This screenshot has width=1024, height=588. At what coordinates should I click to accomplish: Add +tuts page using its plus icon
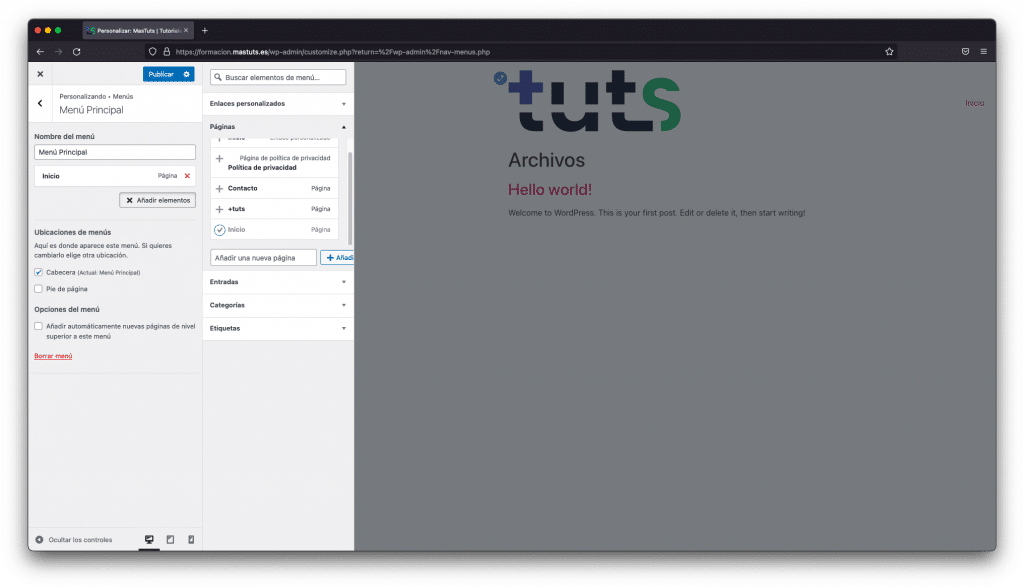point(219,209)
